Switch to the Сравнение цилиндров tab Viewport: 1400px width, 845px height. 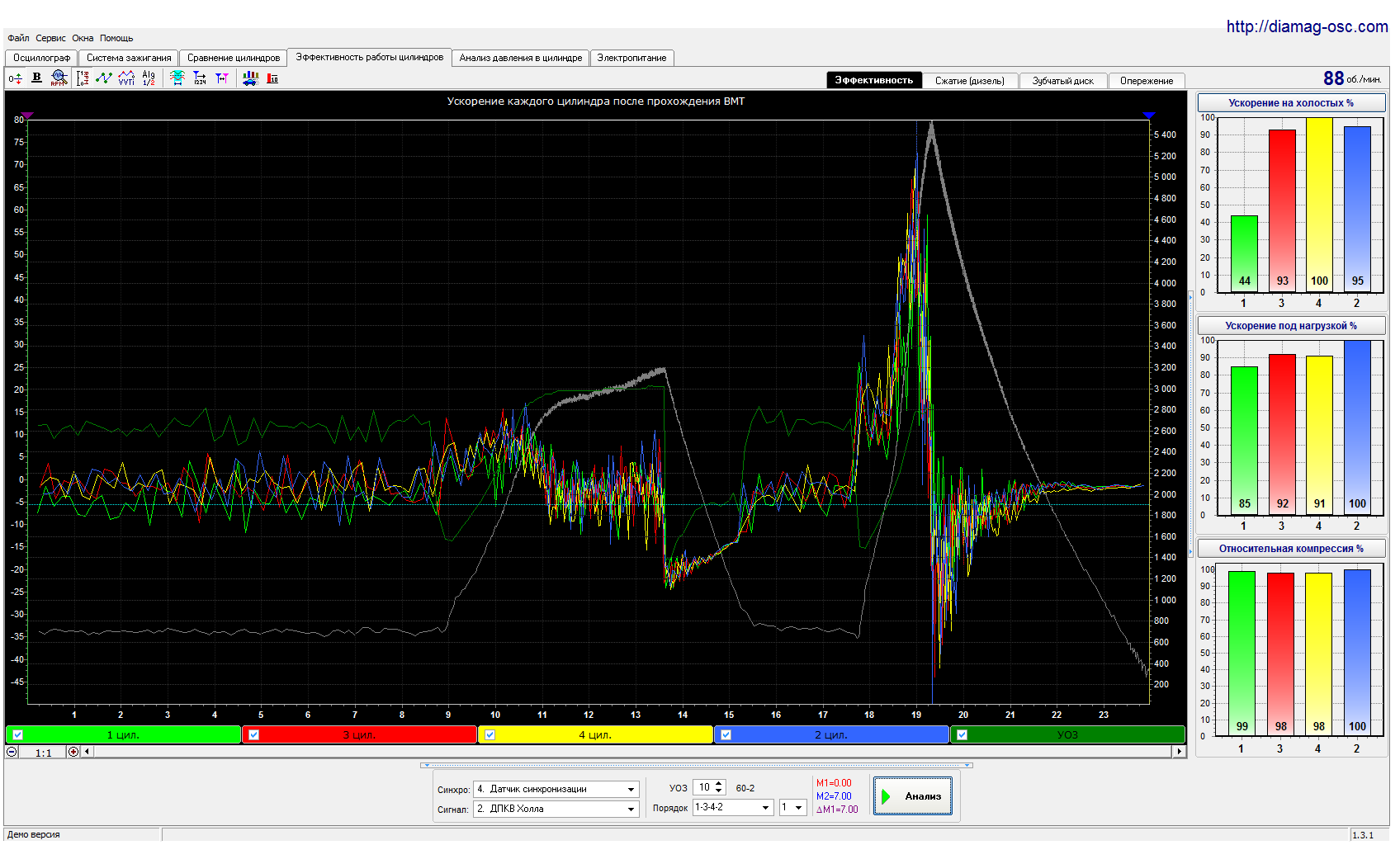coord(233,58)
